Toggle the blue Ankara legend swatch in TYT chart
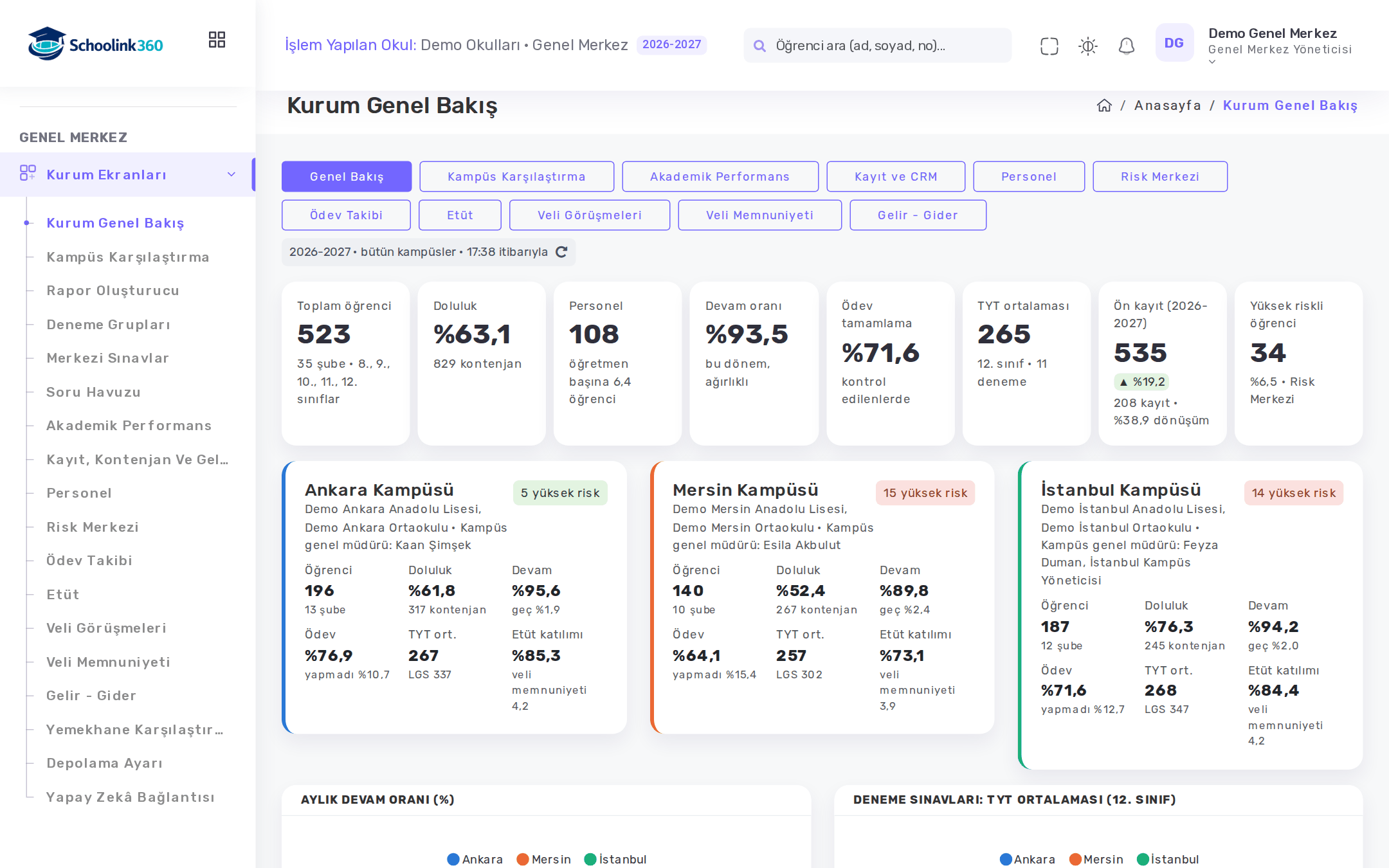This screenshot has width=1389, height=868. (x=1006, y=860)
